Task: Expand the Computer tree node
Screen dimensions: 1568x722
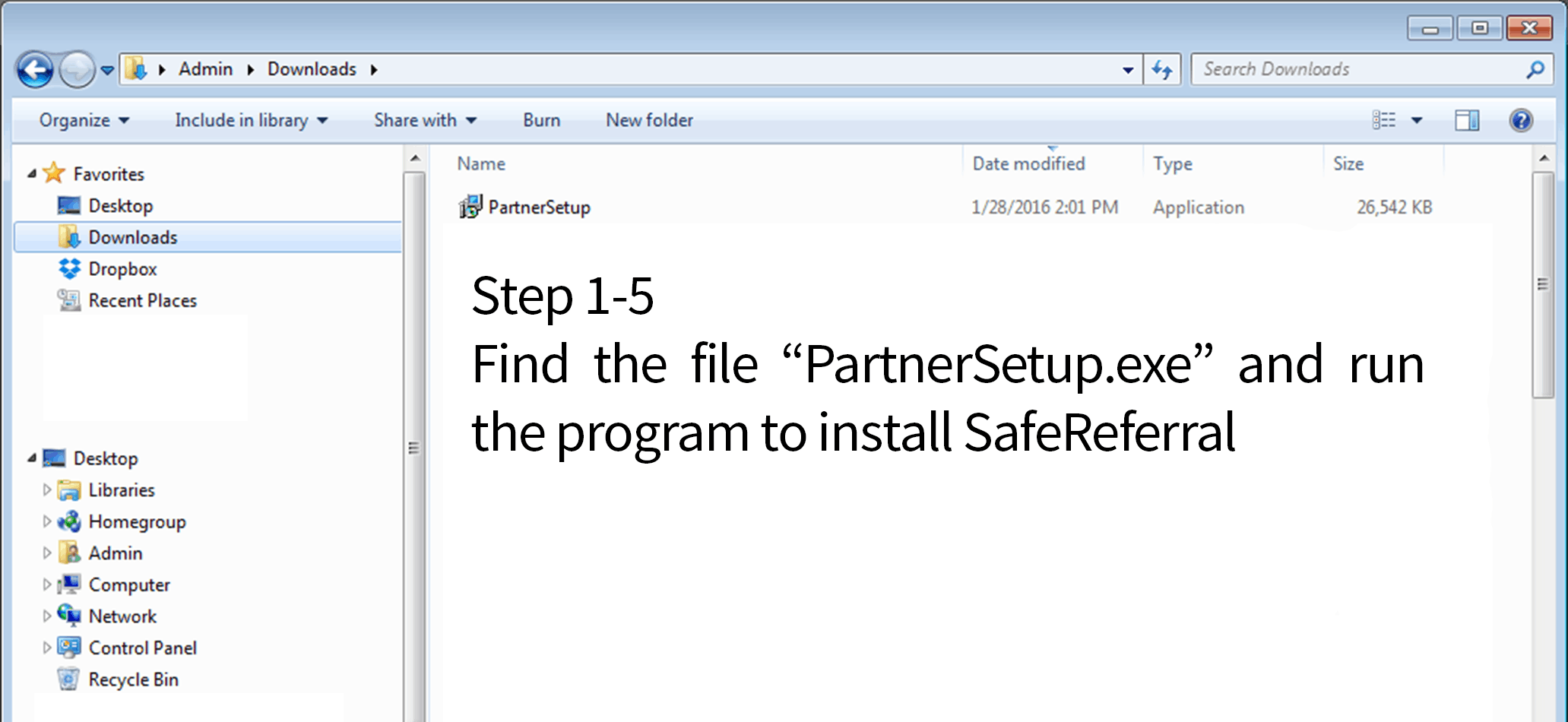Action: click(46, 584)
